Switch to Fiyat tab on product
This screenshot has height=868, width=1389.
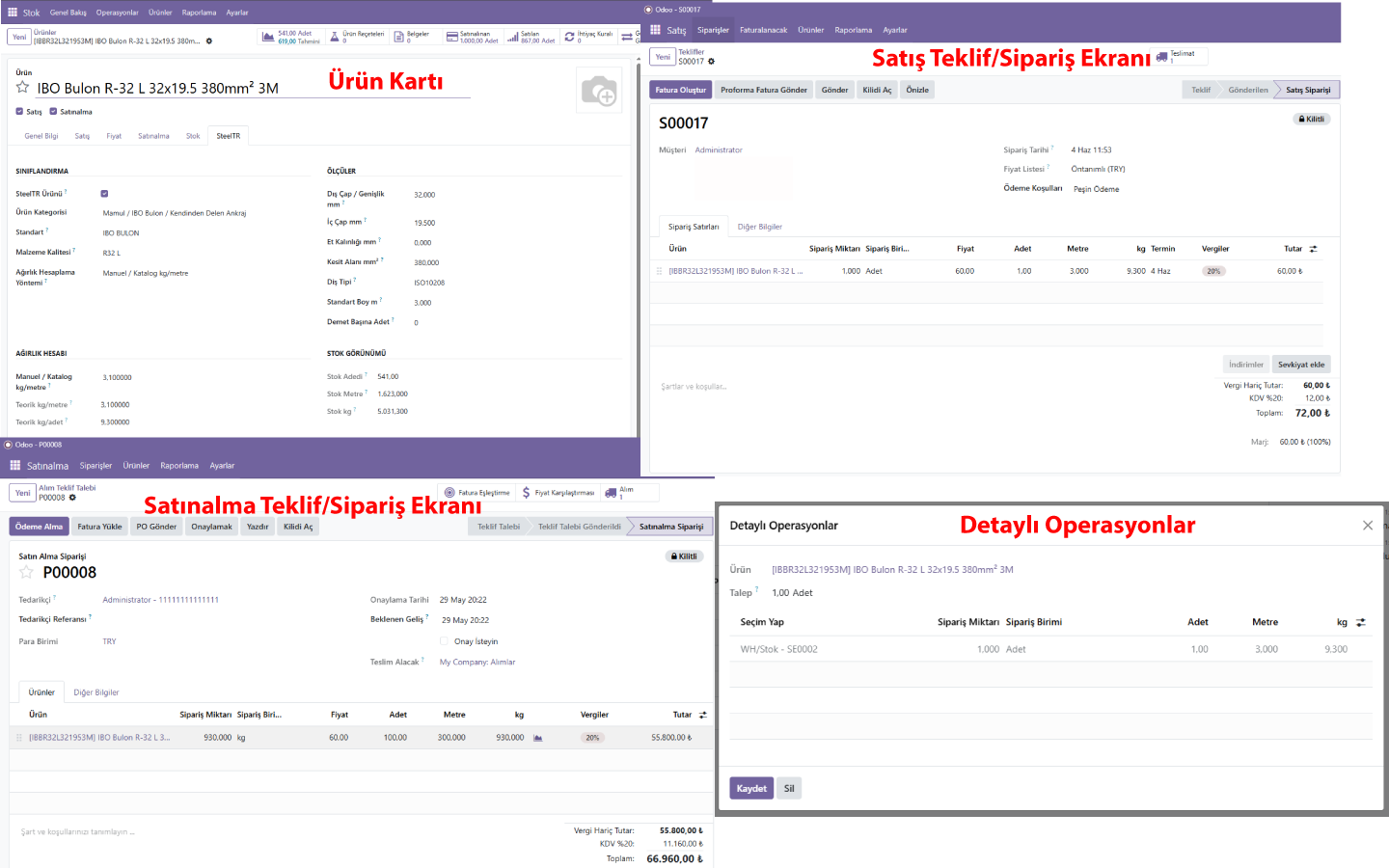point(114,136)
